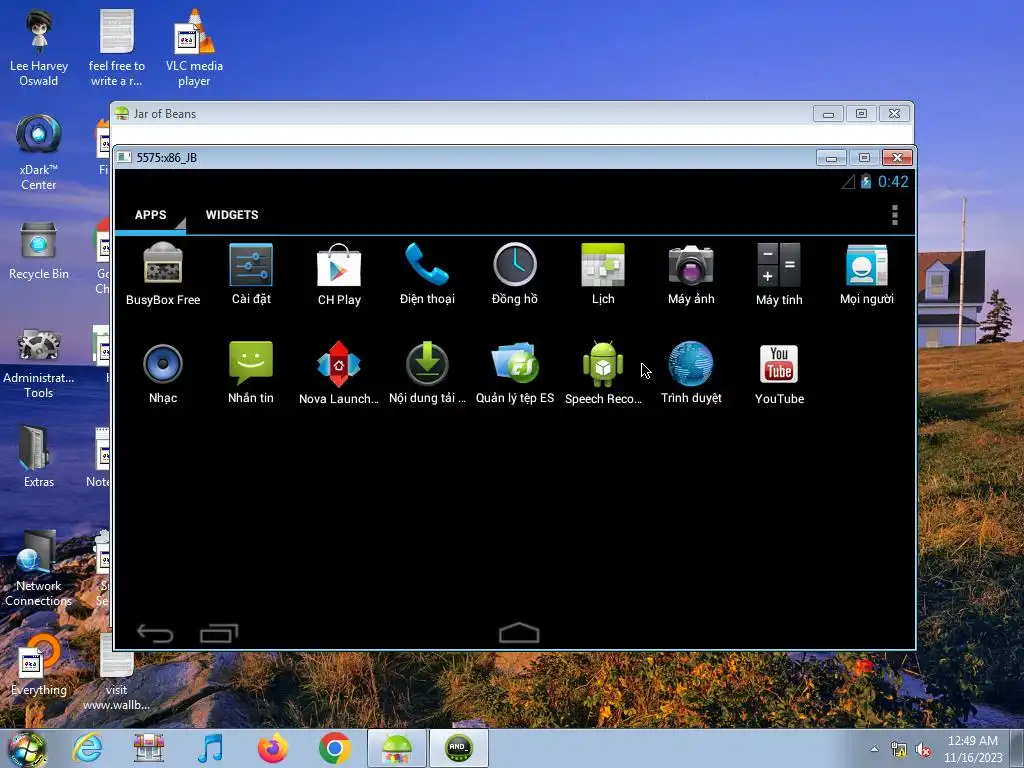
Task: Select the Everything desktop shortcut
Action: (x=39, y=665)
